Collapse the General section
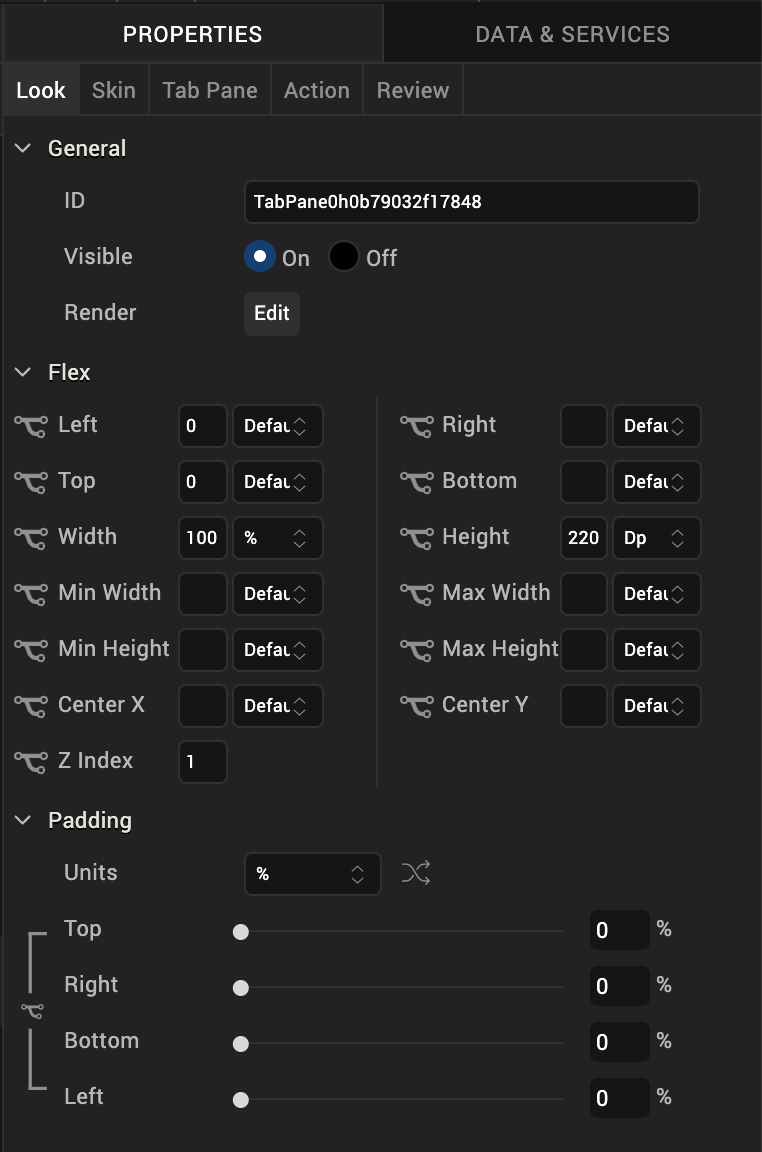This screenshot has width=762, height=1152. (x=23, y=149)
